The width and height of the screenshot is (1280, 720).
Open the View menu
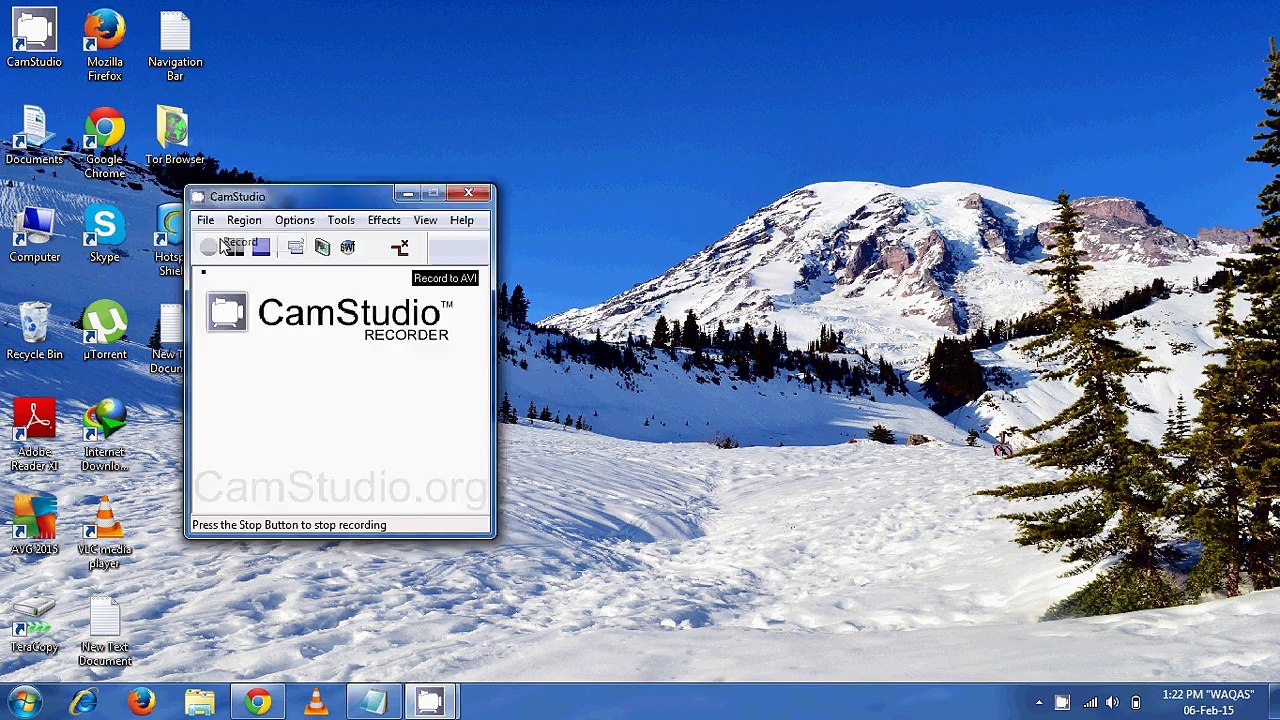425,220
